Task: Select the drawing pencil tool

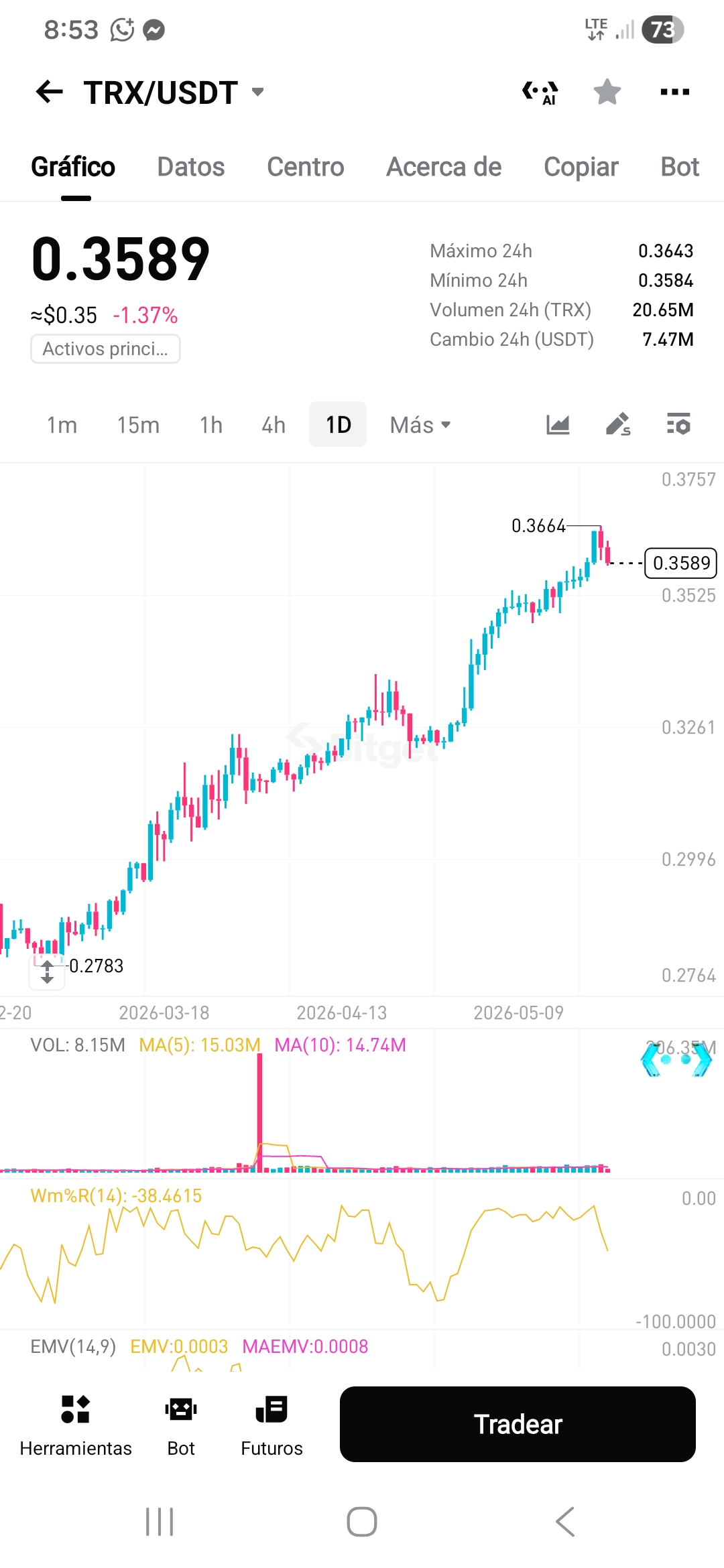Action: tap(618, 425)
